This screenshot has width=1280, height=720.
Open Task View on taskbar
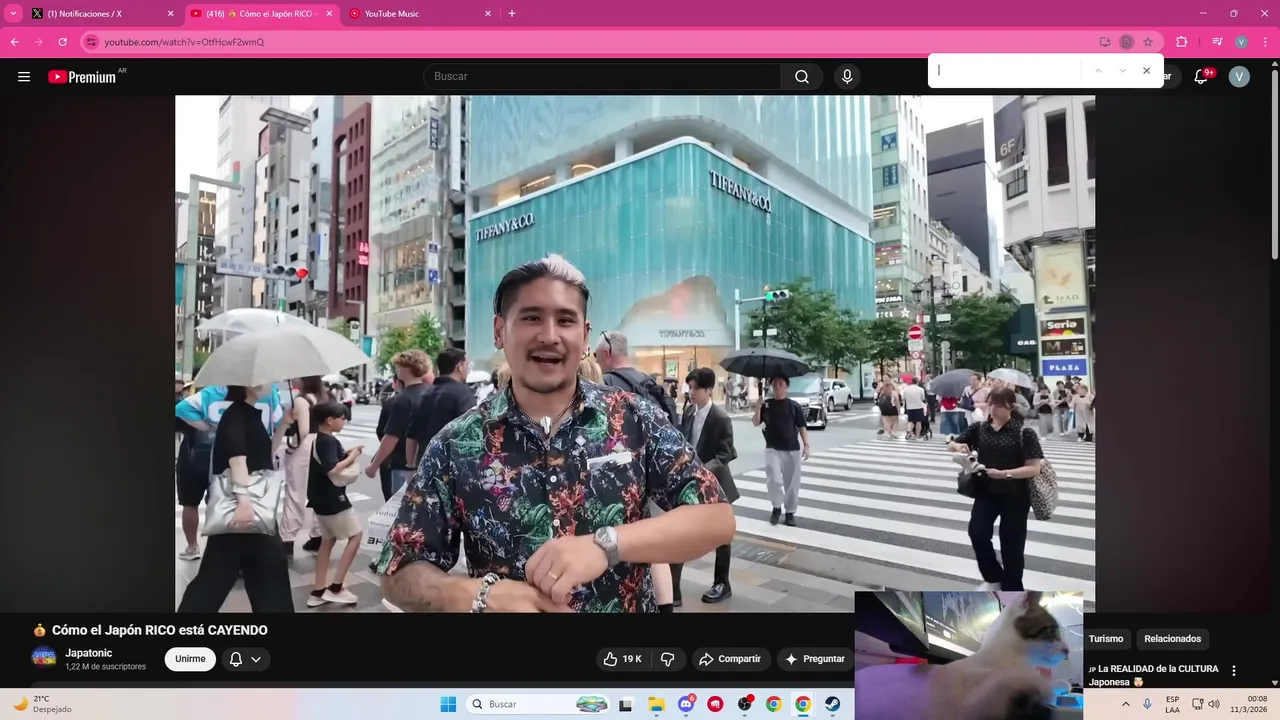click(626, 704)
